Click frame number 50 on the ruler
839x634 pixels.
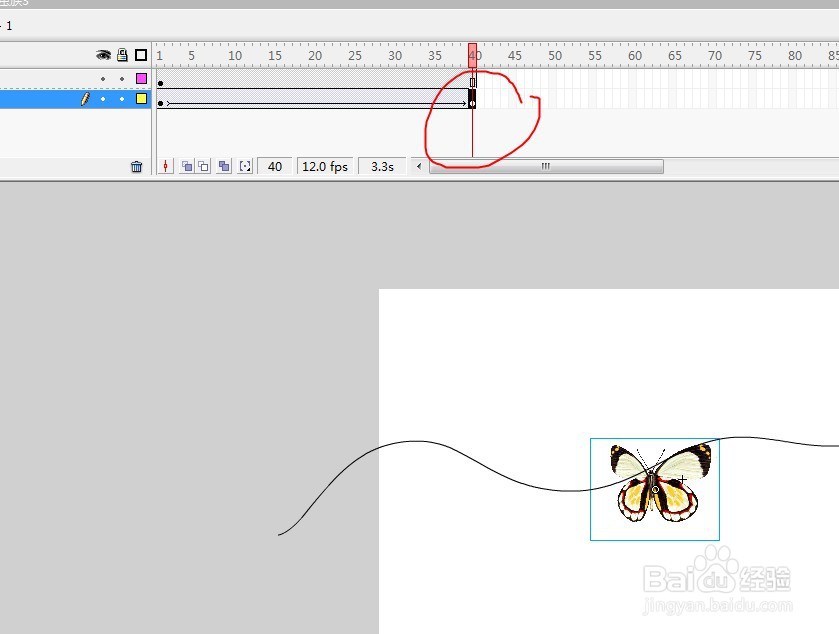click(555, 56)
